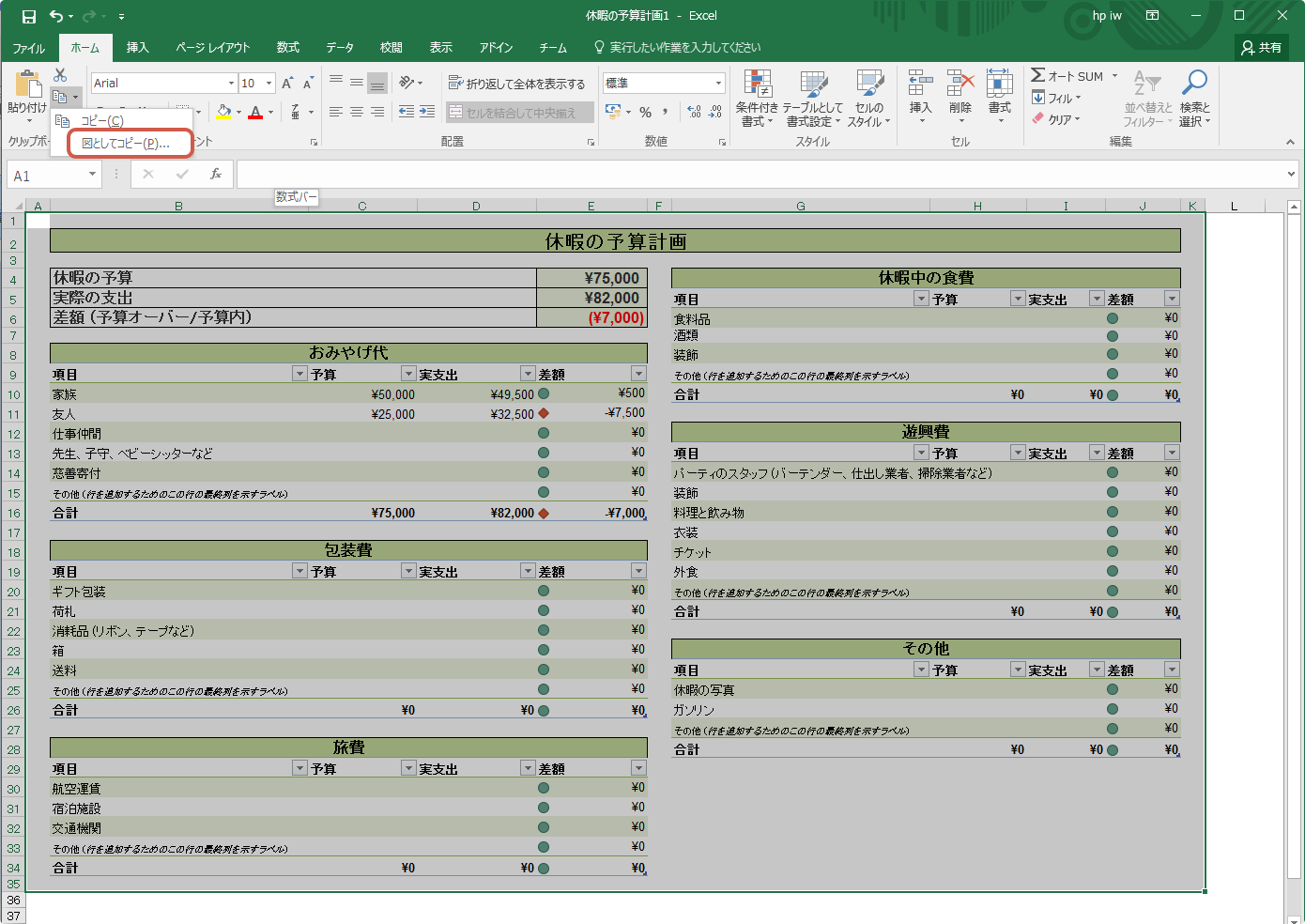Screen dimensions: 1305x924
Task: Click the 共有 share button
Action: tap(1262, 48)
